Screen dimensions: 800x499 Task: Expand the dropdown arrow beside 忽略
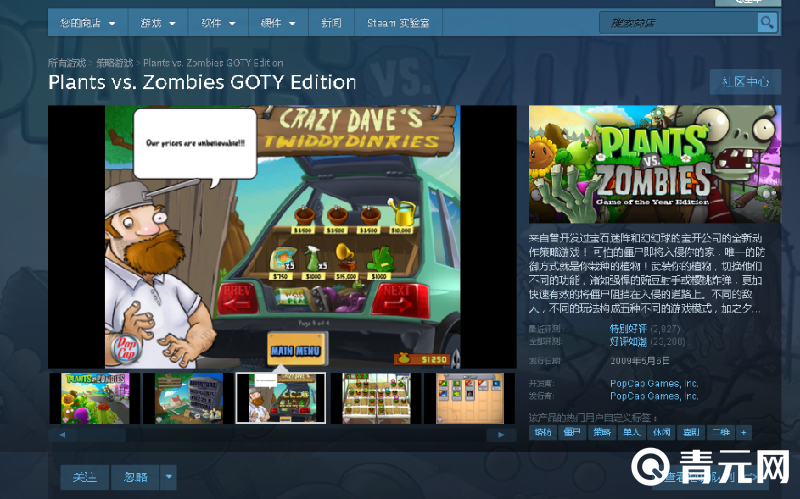168,477
